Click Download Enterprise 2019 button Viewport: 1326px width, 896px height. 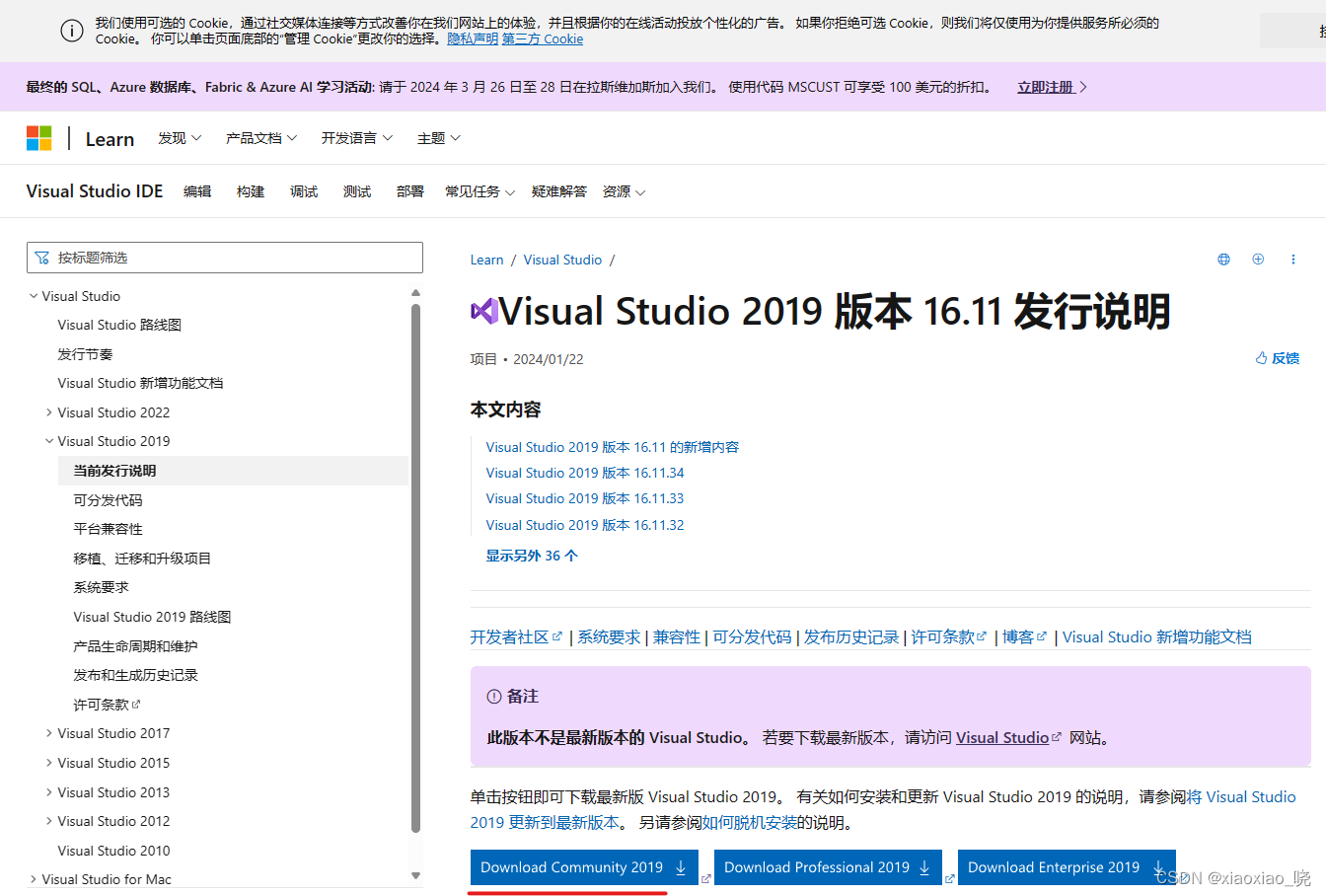(1067, 867)
